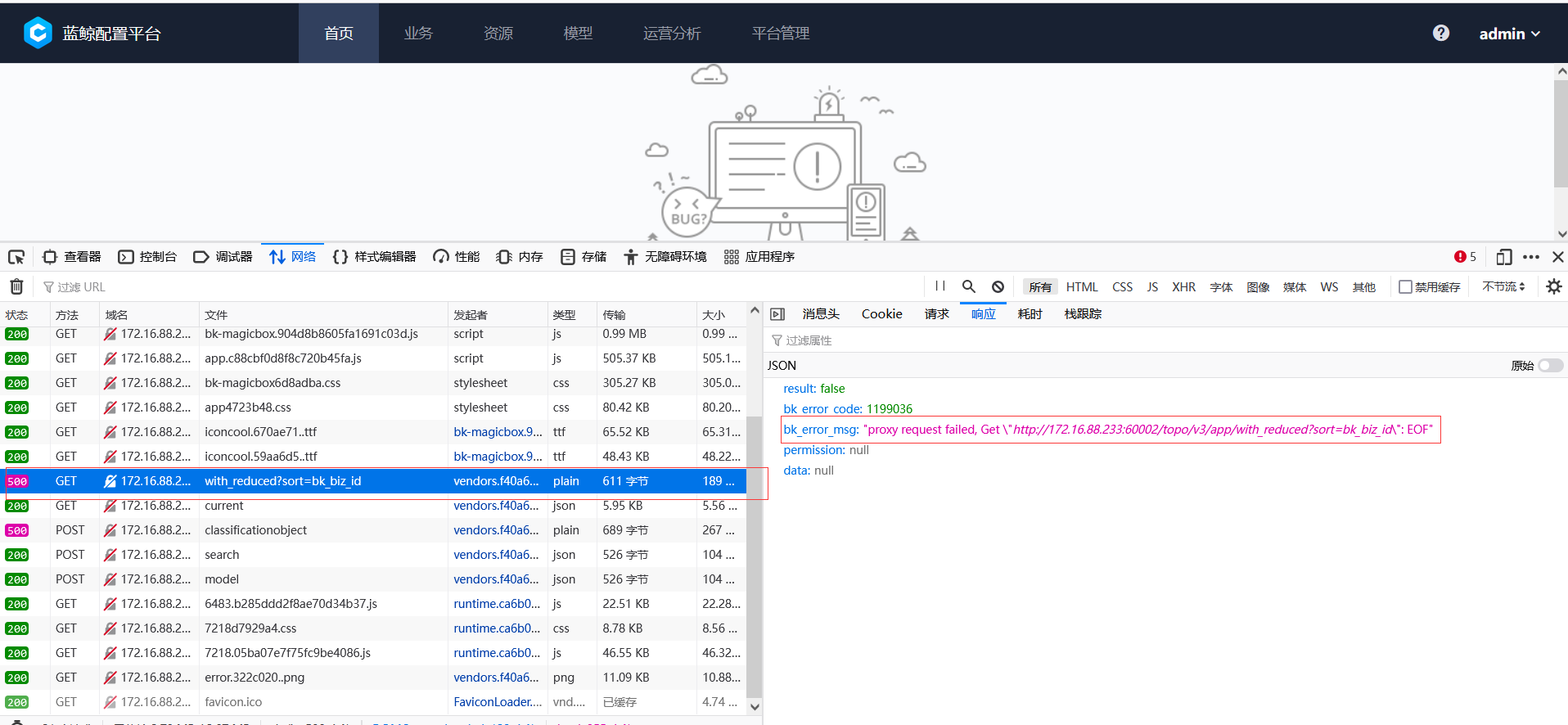Image resolution: width=1568 pixels, height=725 pixels.
Task: Select the 网络 network devtools tab
Action: point(292,257)
